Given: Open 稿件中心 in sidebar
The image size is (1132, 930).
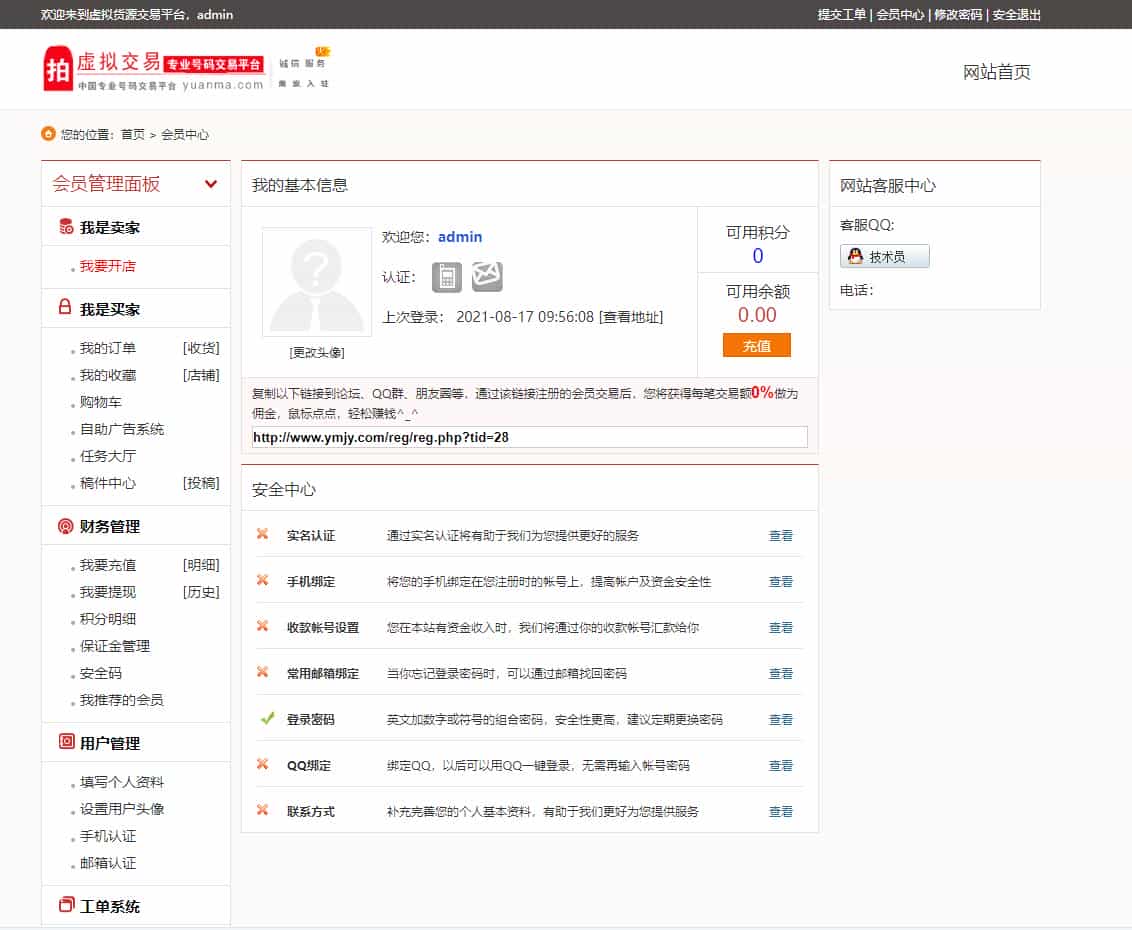Looking at the screenshot, I should [x=108, y=483].
